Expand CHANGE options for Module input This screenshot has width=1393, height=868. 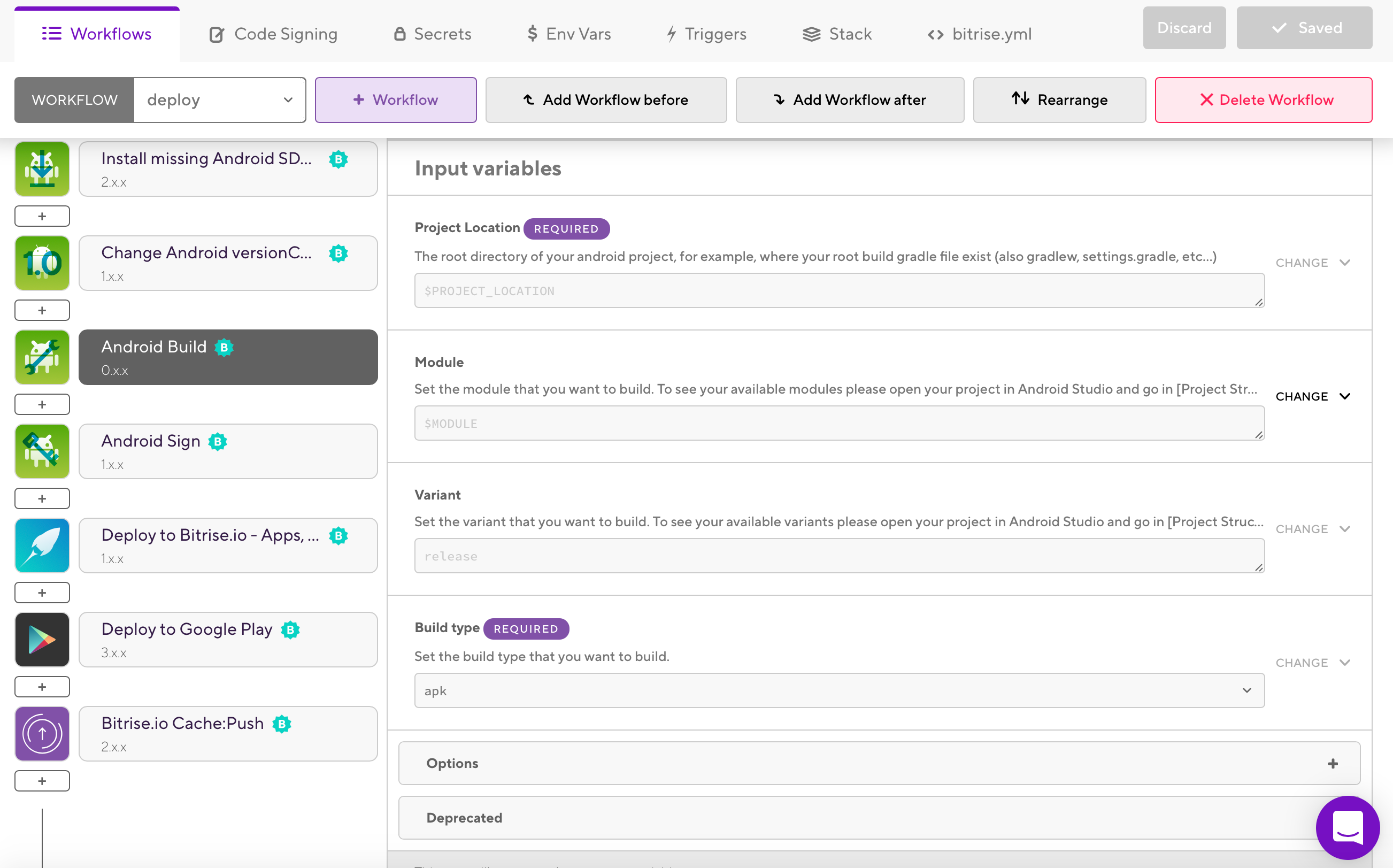tap(1313, 397)
